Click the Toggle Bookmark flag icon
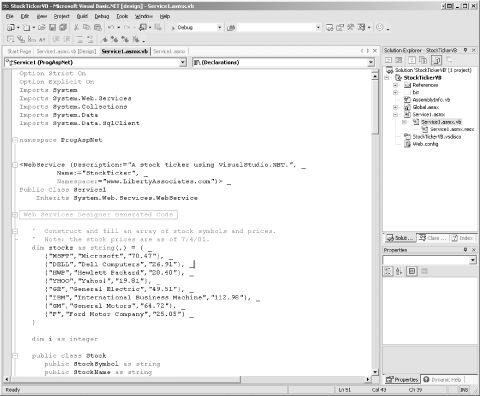 [104, 39]
